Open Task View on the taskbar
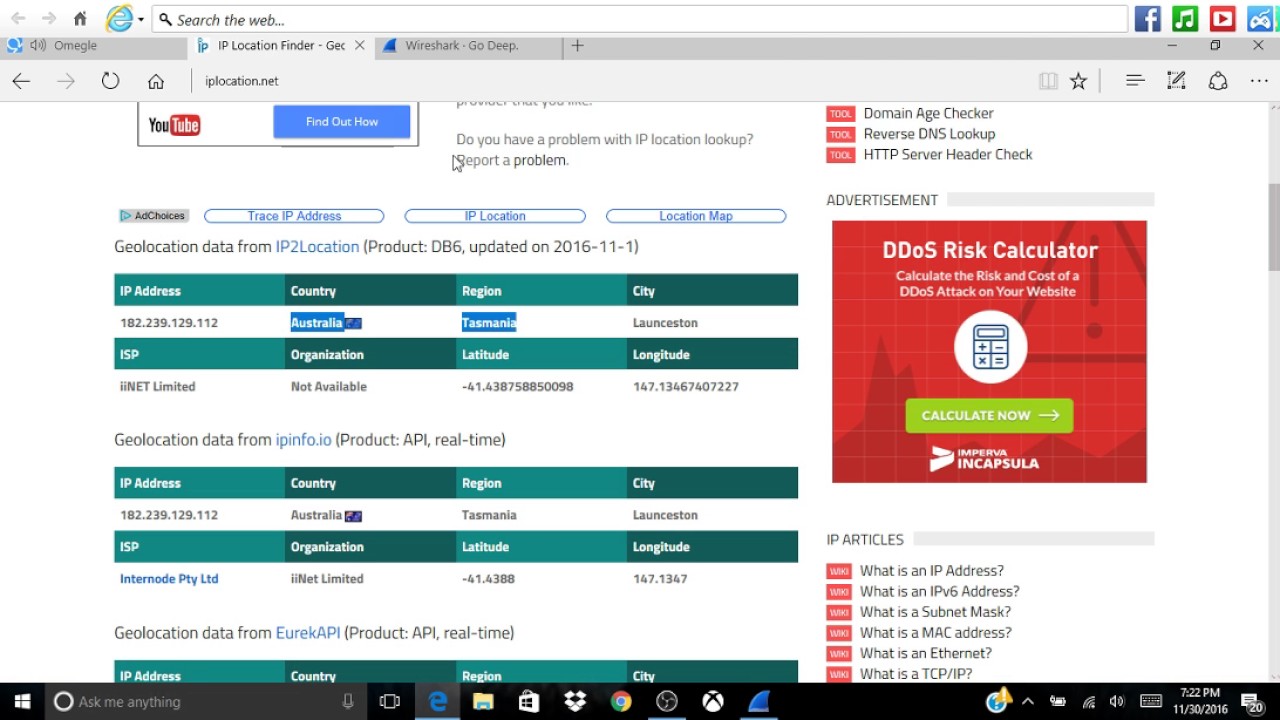Viewport: 1280px width, 720px height. tap(390, 702)
